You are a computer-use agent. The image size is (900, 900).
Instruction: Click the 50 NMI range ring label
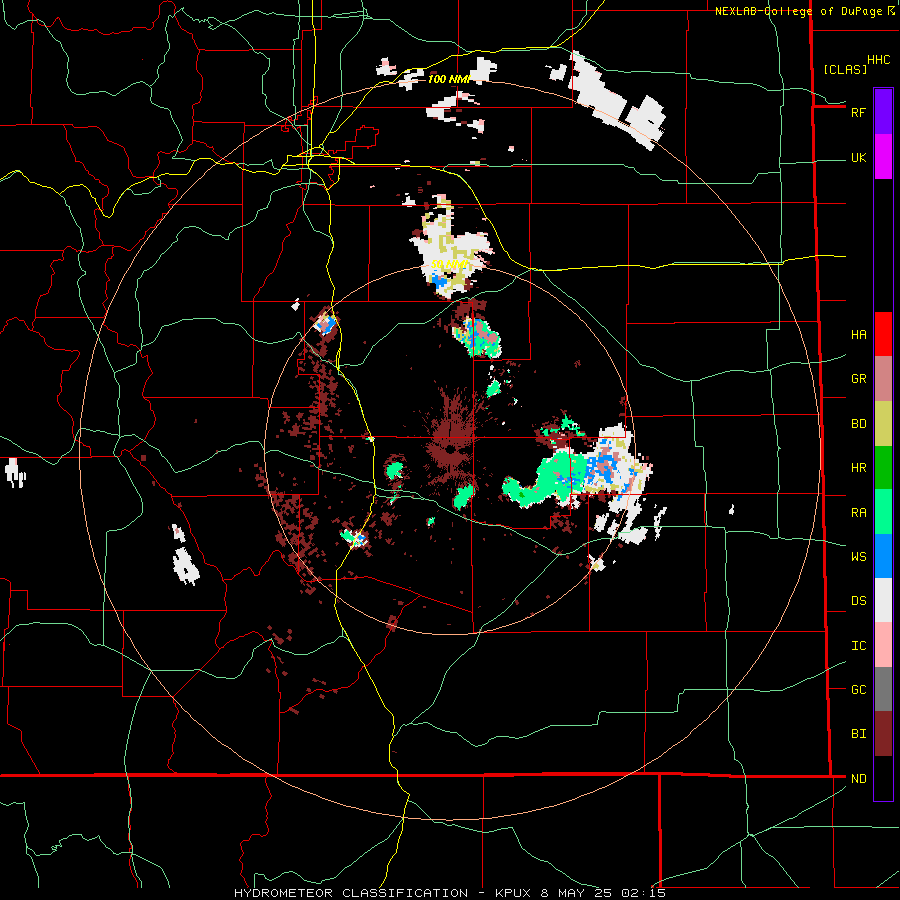pyautogui.click(x=449, y=264)
